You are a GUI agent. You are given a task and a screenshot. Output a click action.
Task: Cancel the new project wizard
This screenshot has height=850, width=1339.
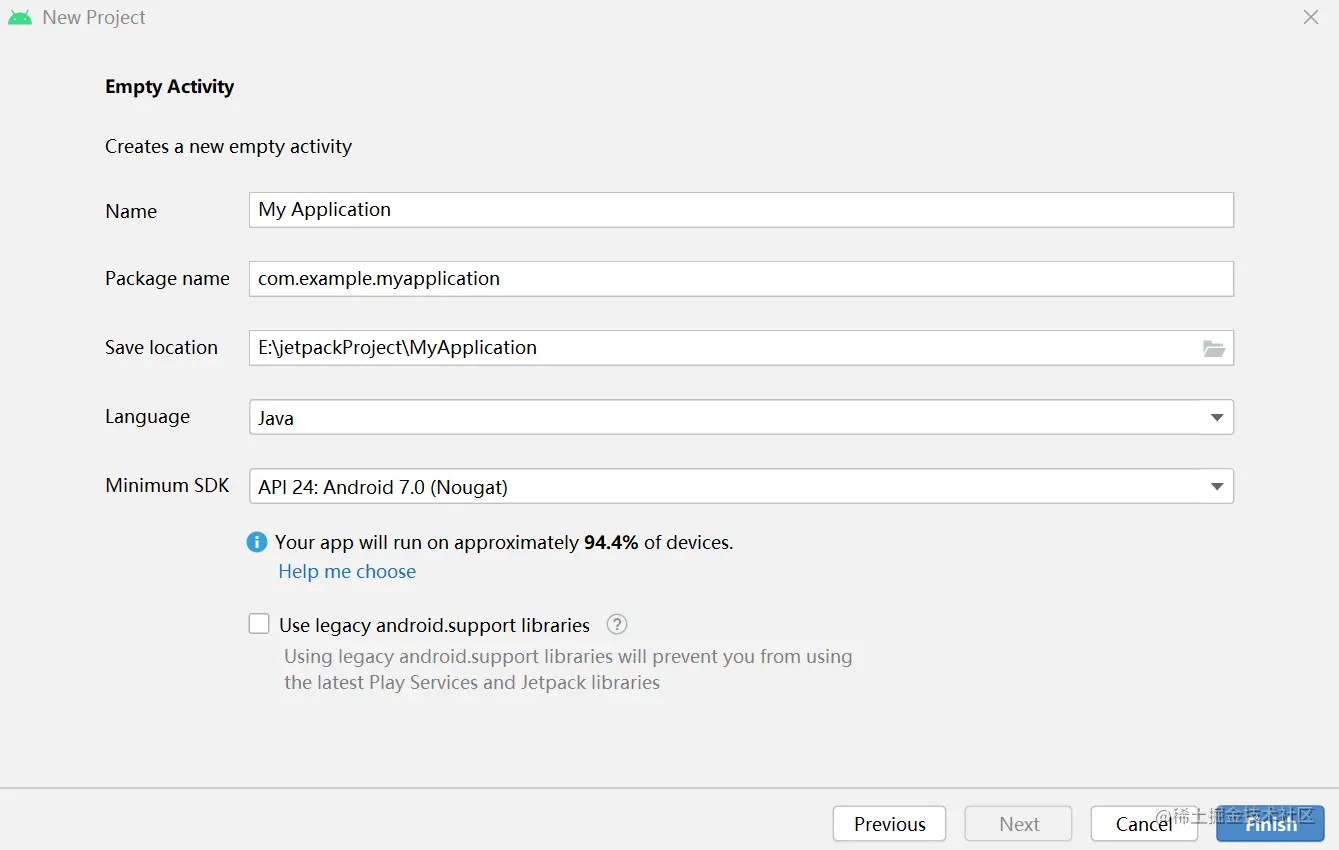pyautogui.click(x=1143, y=824)
